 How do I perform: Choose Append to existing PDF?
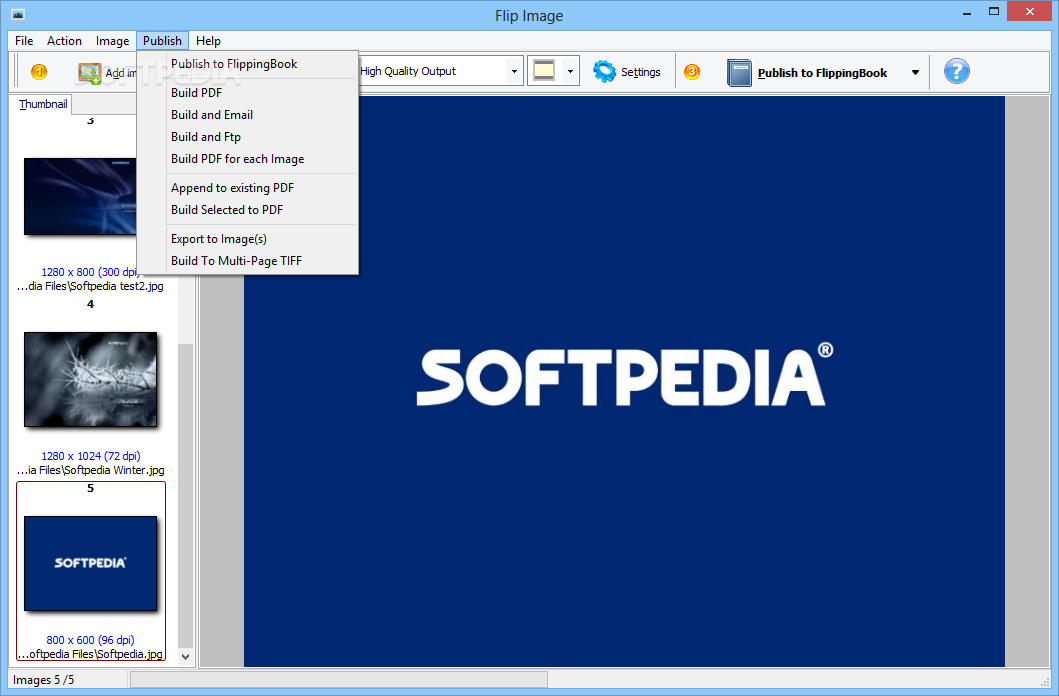pyautogui.click(x=247, y=188)
